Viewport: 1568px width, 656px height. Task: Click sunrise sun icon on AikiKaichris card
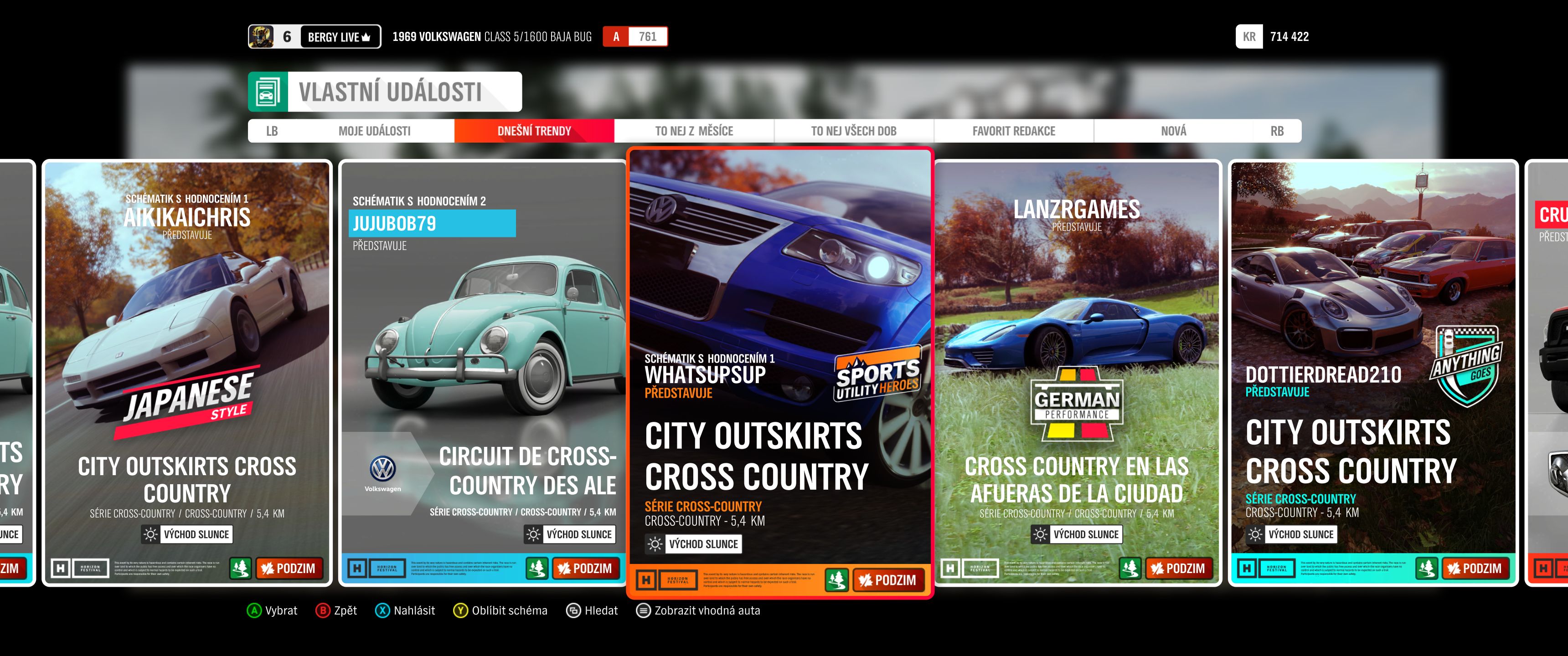click(150, 534)
